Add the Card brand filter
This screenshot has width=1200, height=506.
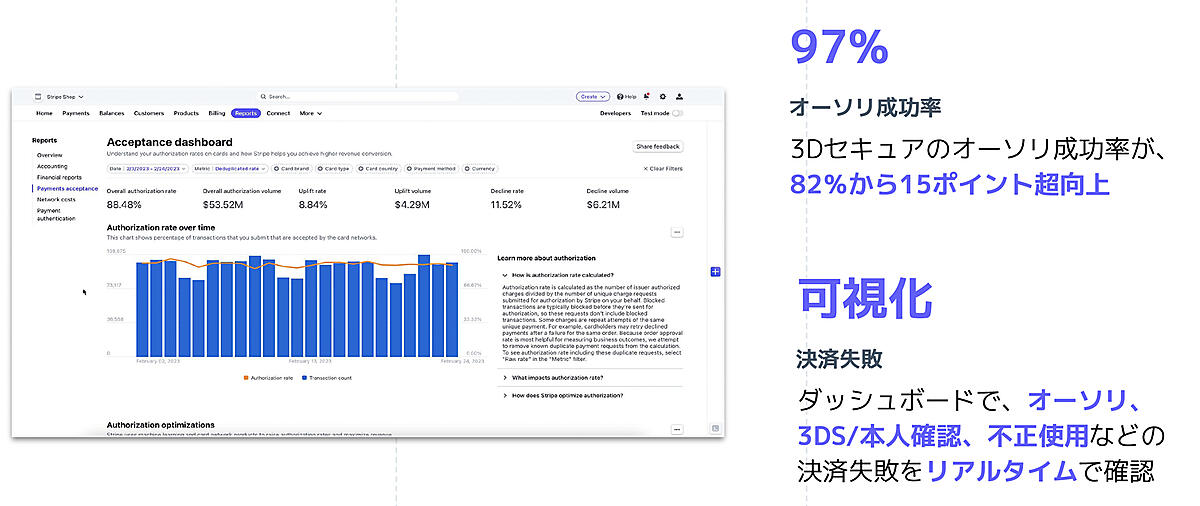point(291,169)
